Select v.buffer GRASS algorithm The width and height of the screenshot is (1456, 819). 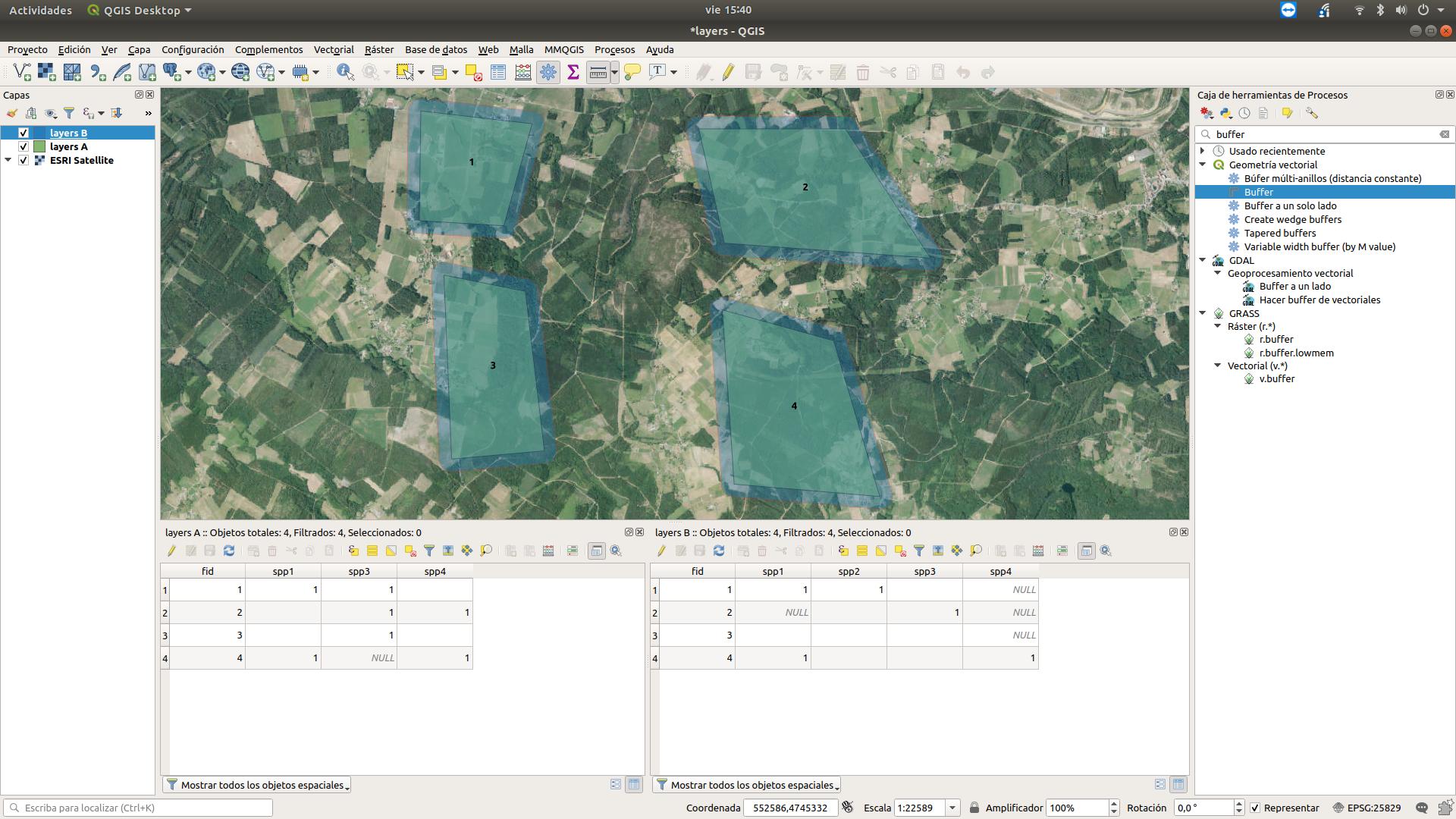click(1277, 378)
